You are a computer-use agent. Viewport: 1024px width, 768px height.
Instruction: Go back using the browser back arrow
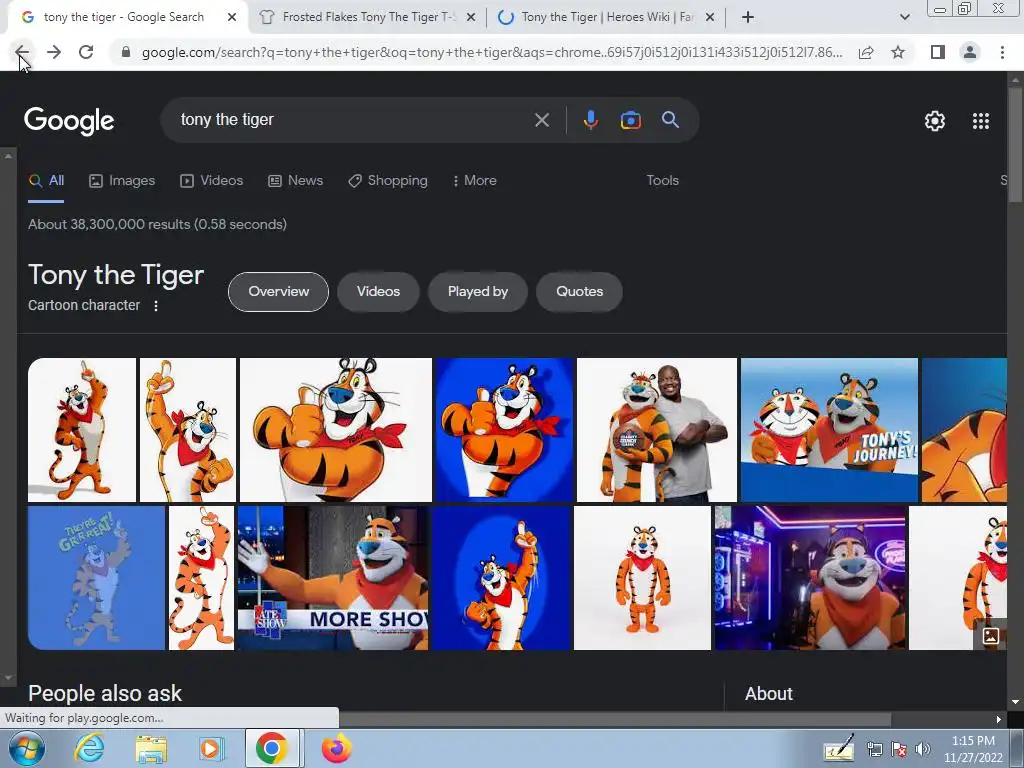click(22, 52)
